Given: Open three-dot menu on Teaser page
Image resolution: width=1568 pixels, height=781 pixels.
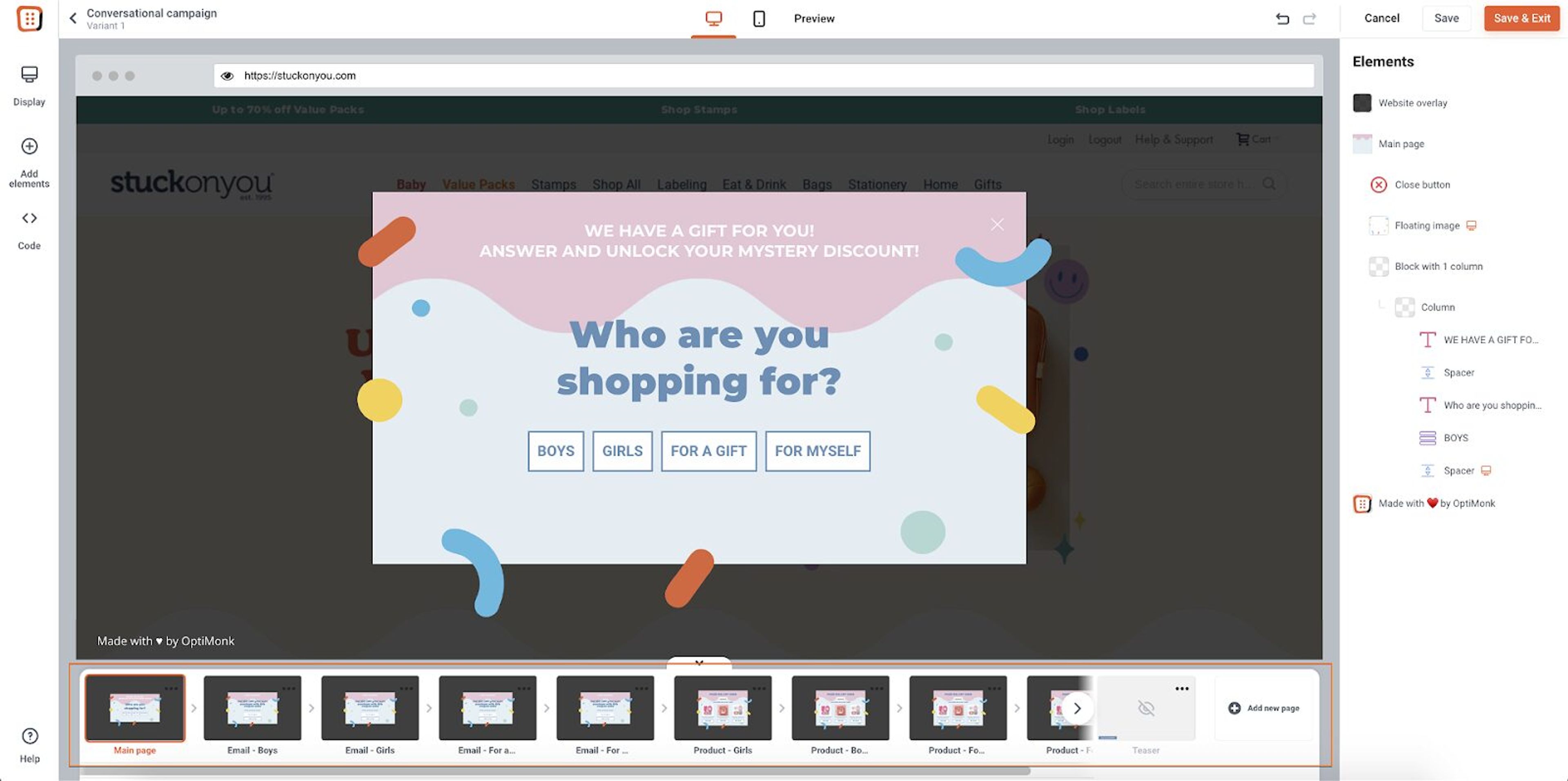Looking at the screenshot, I should coord(1181,688).
